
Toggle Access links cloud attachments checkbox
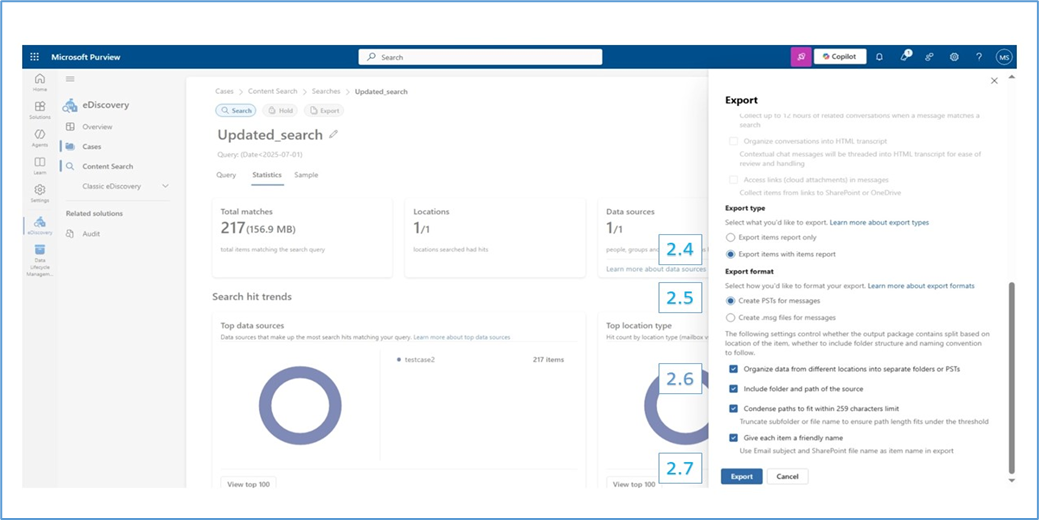(734, 180)
